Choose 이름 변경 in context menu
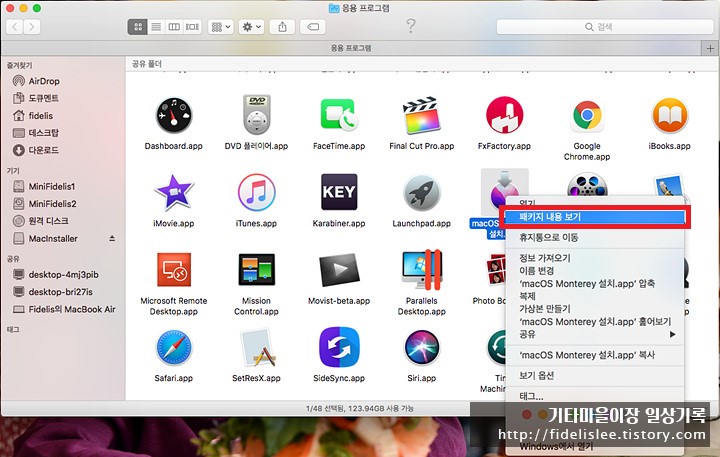 [595, 271]
